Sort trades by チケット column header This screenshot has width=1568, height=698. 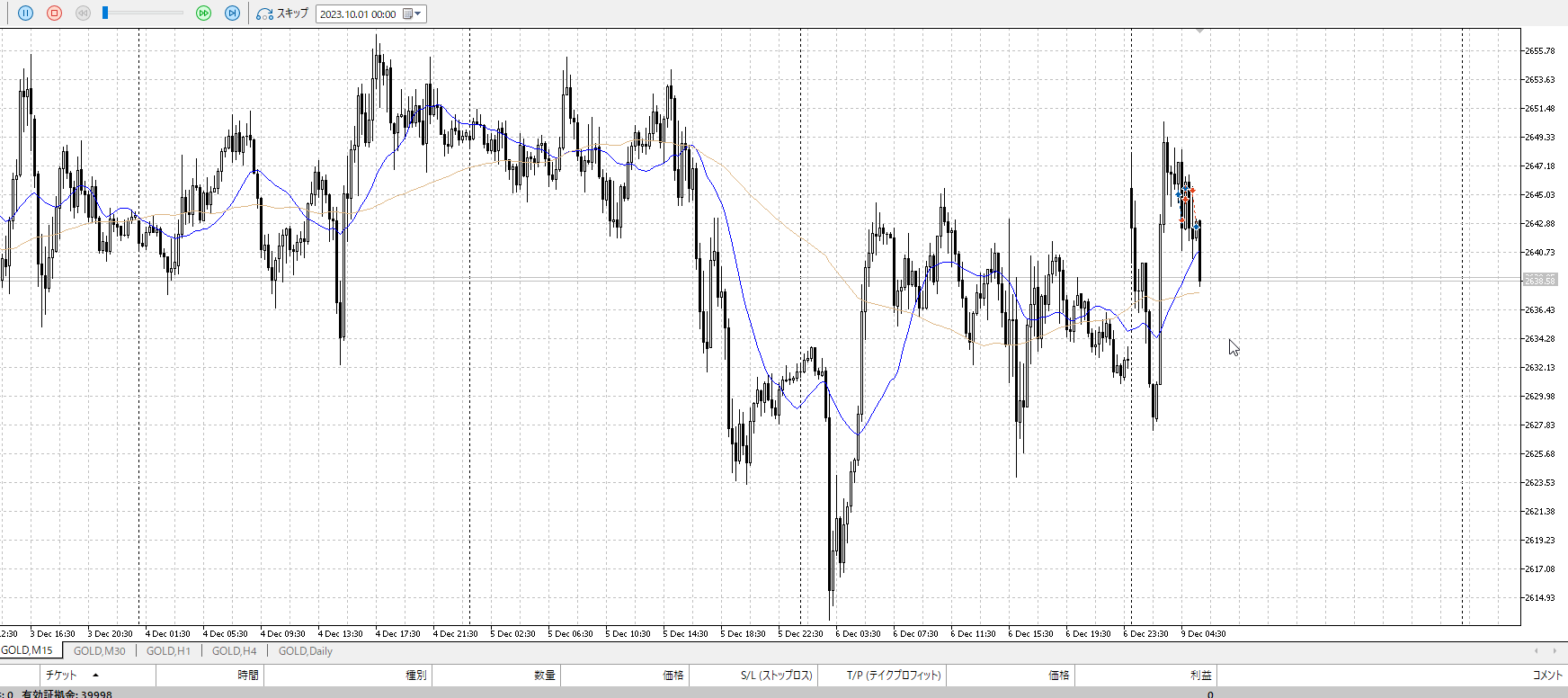[x=61, y=675]
